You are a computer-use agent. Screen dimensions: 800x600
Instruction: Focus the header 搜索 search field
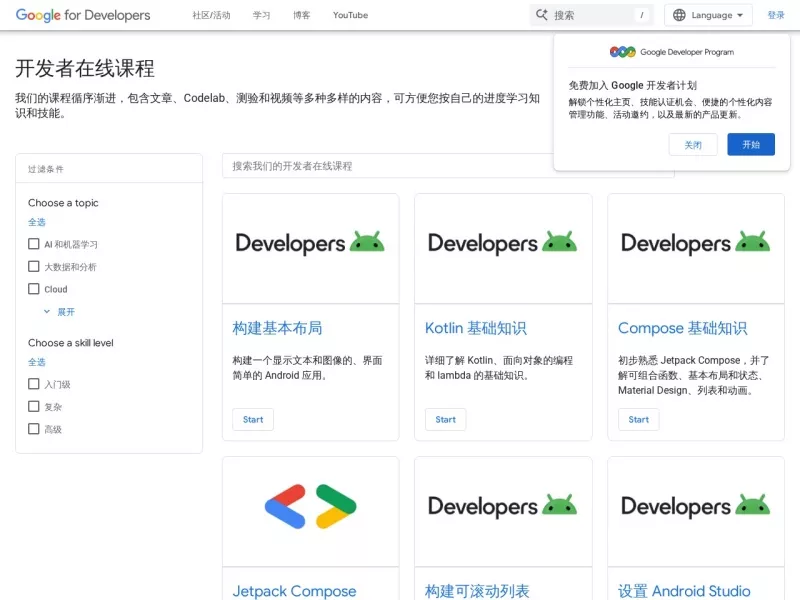click(592, 15)
